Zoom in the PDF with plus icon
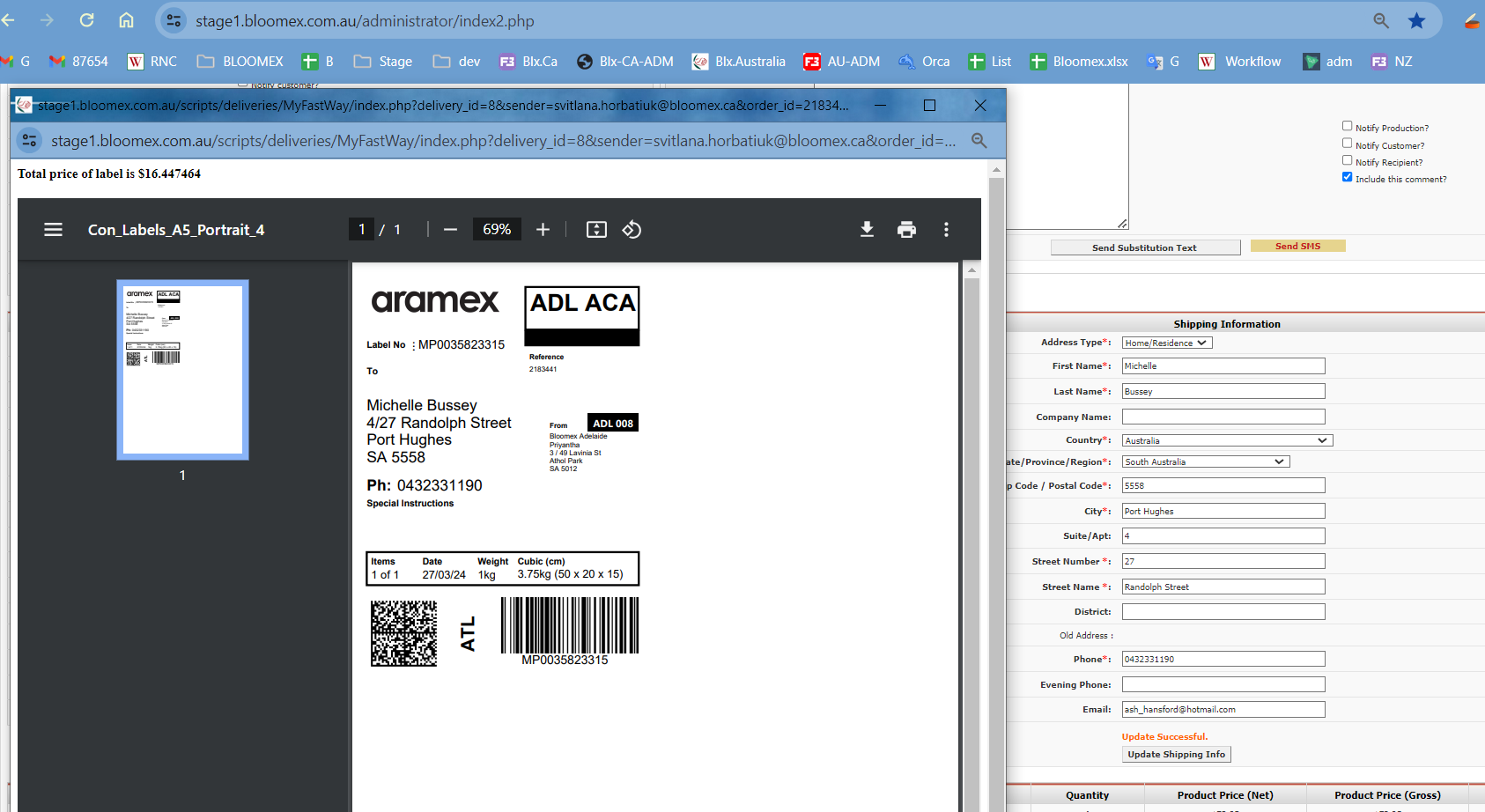Image resolution: width=1485 pixels, height=812 pixels. click(543, 230)
